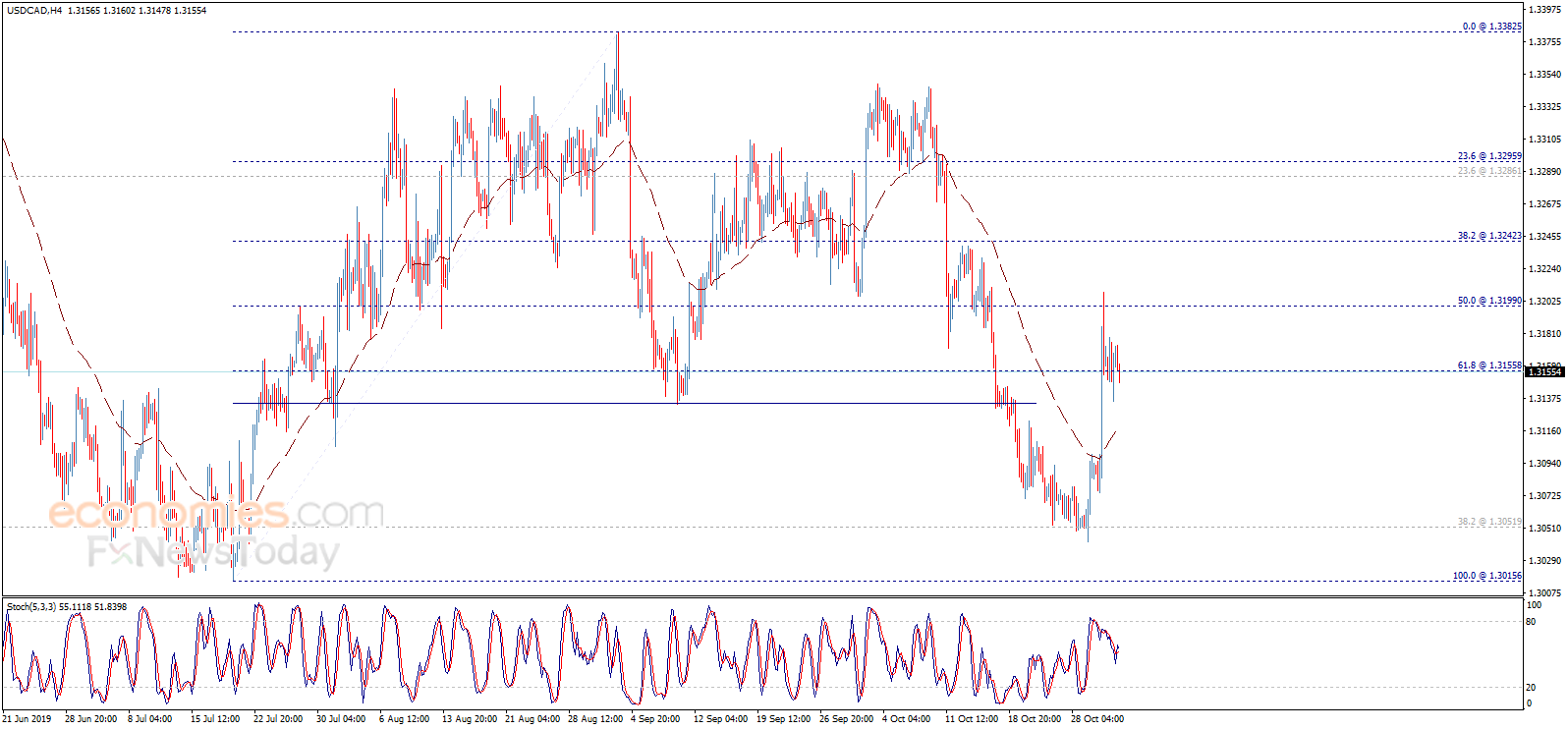This screenshot has height=730, width=1568.
Task: Click the 1.32240 price axis value
Action: click(x=1545, y=269)
